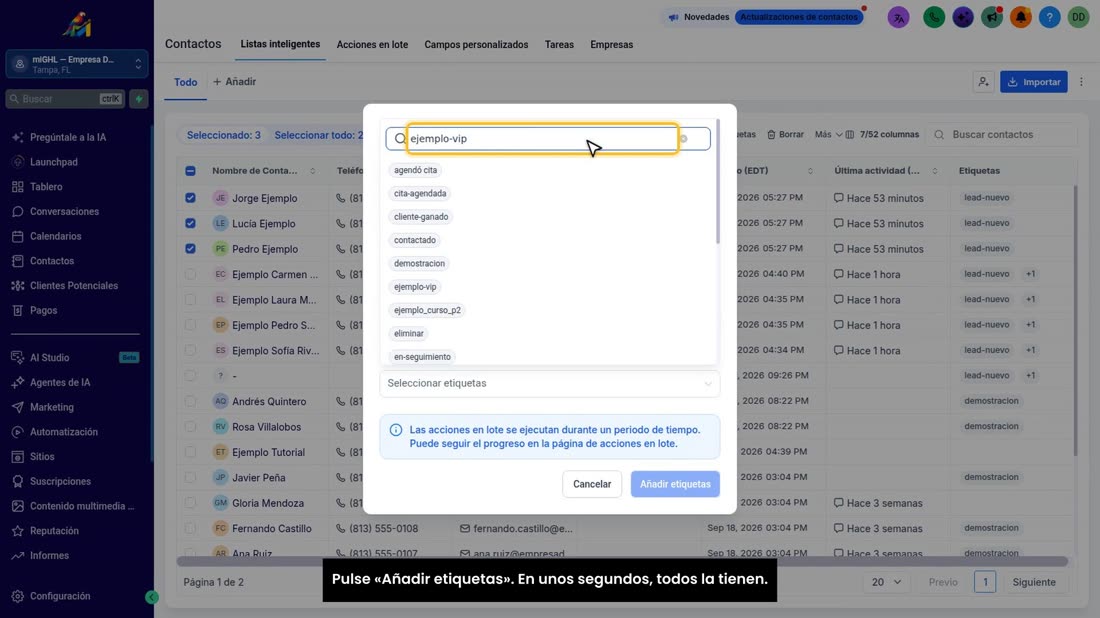
Task: Open the three-dot options menu near Importar
Action: 1081,82
